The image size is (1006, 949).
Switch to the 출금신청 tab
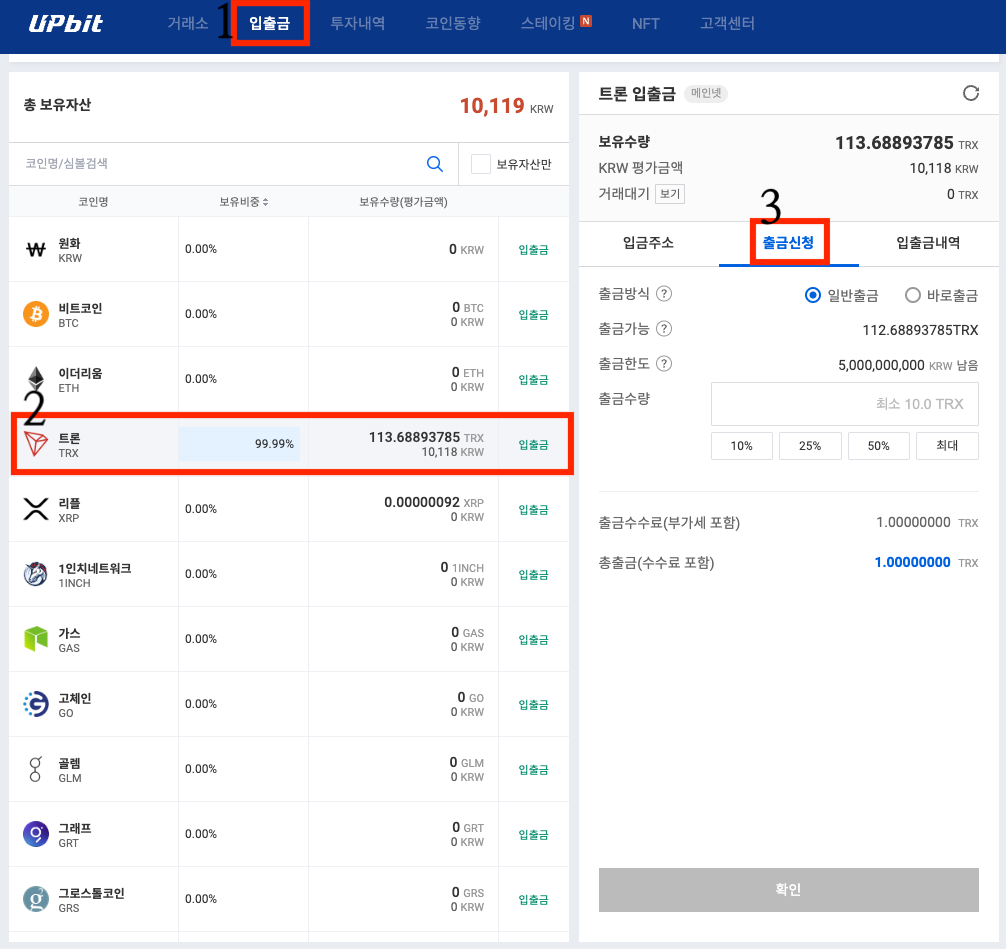pos(789,243)
